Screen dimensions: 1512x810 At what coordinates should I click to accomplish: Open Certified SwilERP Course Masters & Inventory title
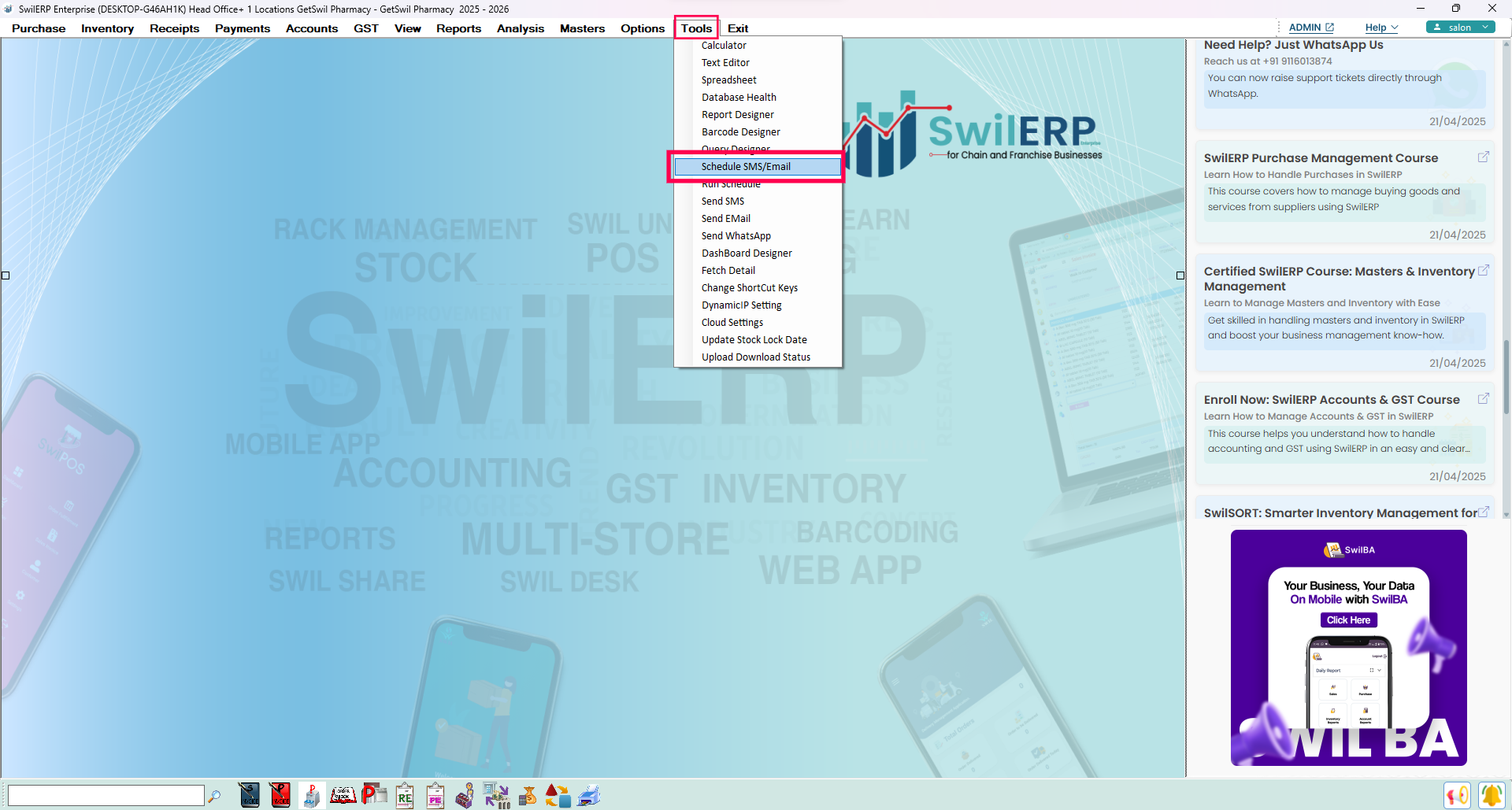pos(1339,279)
